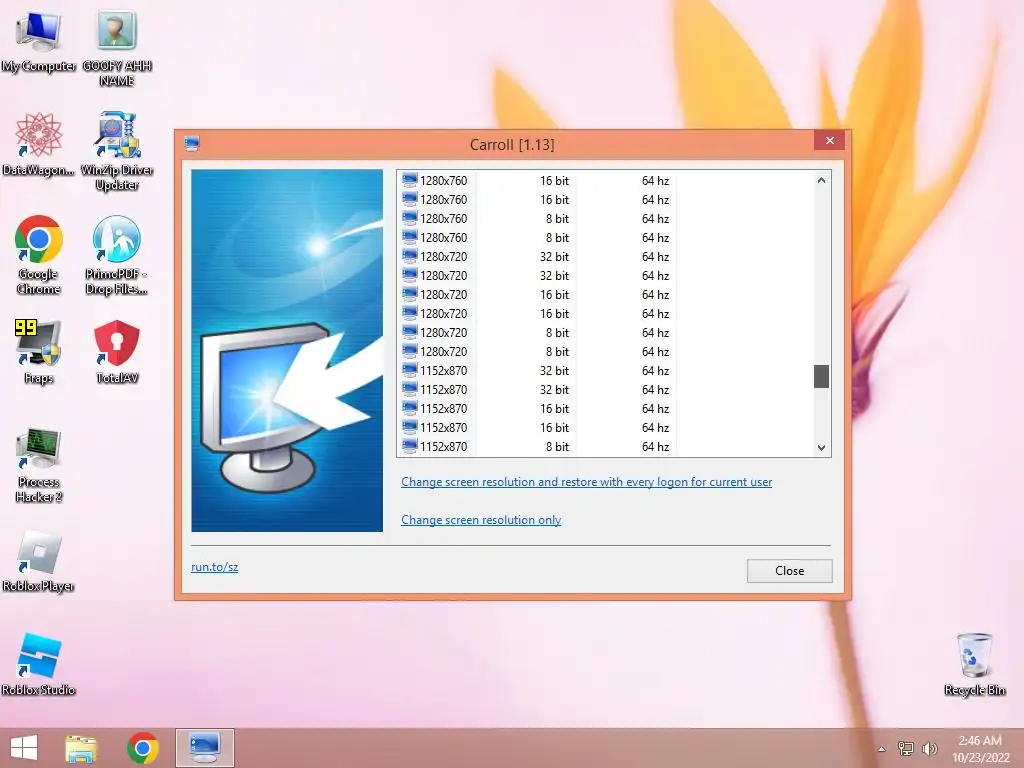The height and width of the screenshot is (768, 1024).
Task: Click the resolution list scroll down arrow
Action: click(x=822, y=447)
